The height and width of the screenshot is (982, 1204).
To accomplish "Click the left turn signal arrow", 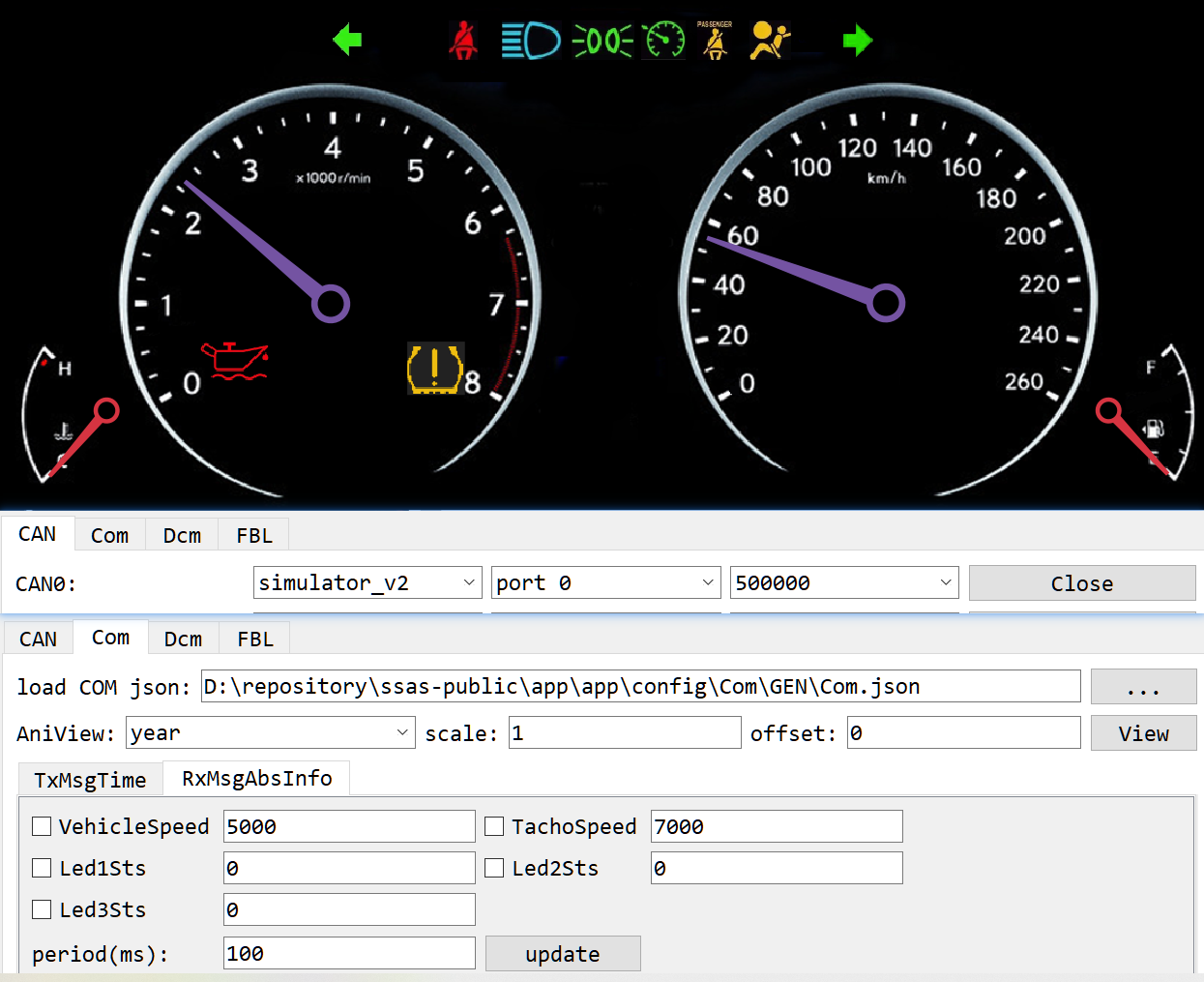I will pos(347,40).
